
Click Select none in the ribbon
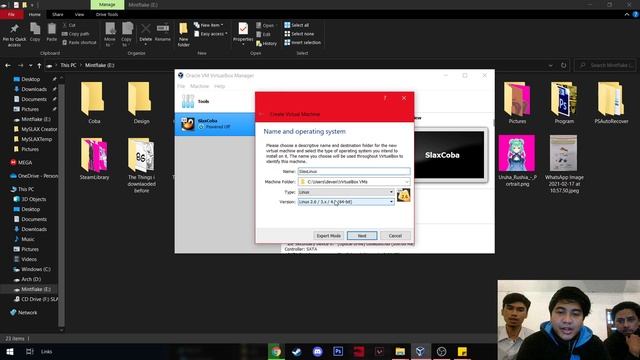(299, 34)
